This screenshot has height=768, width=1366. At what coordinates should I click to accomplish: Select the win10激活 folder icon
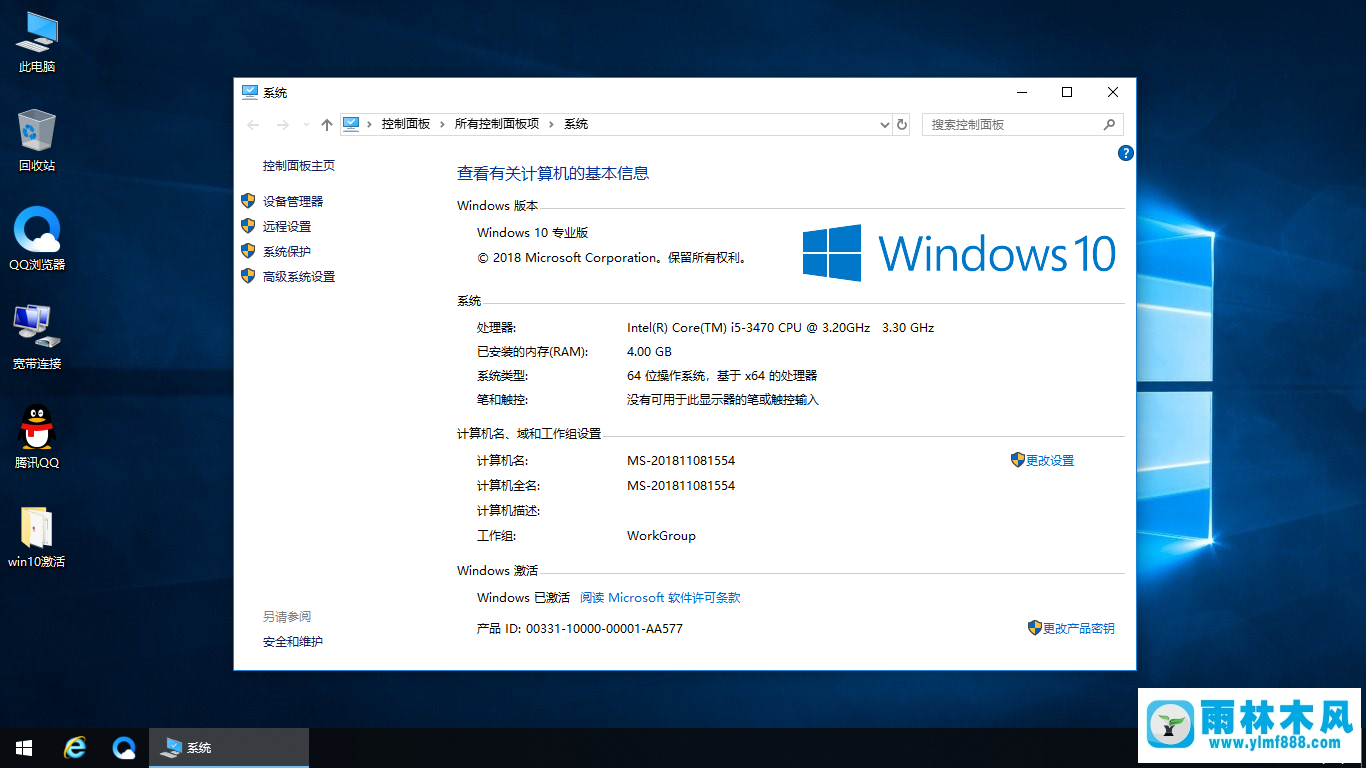[x=37, y=536]
